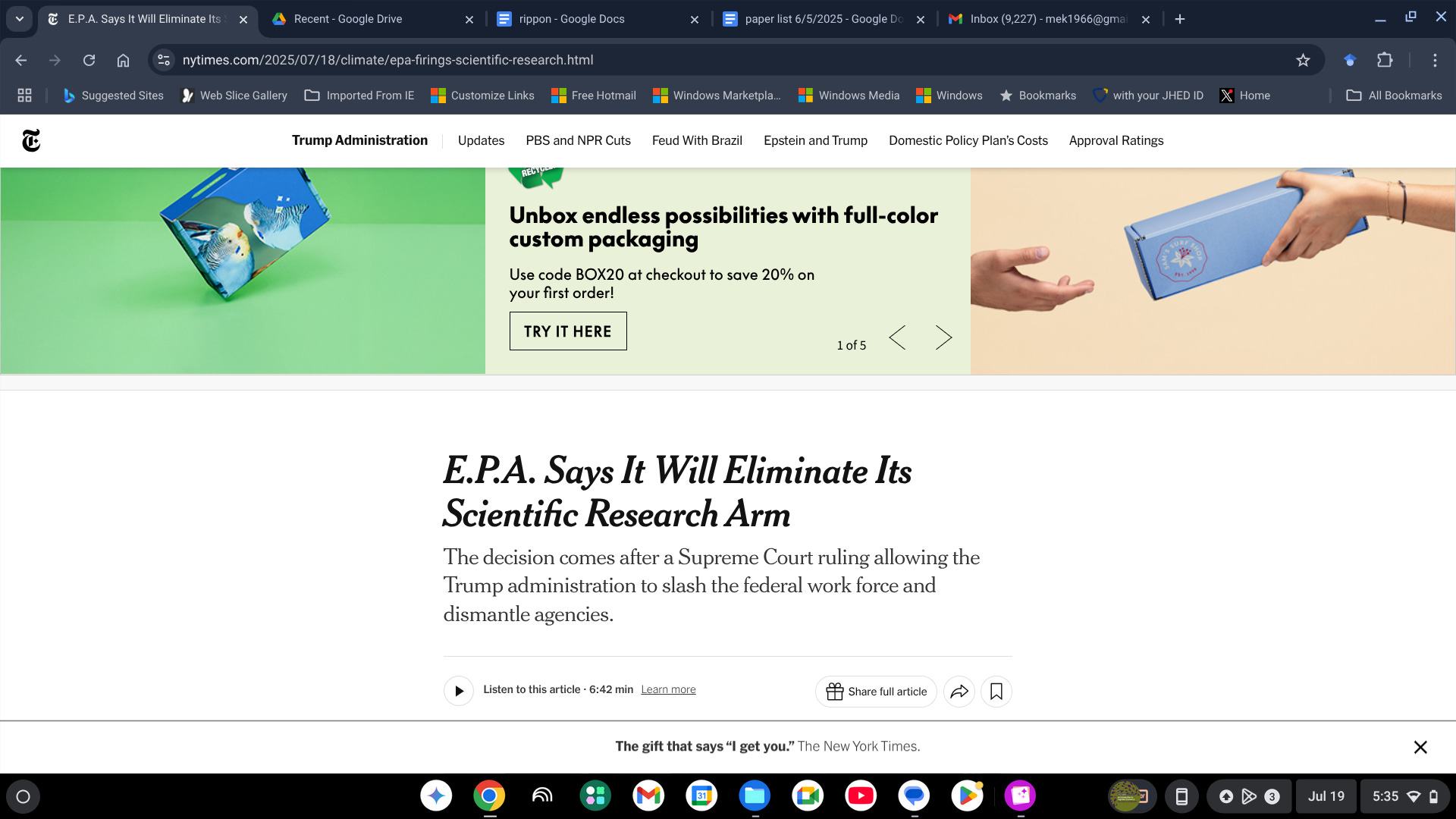Viewport: 1456px width, 819px height.
Task: Go to previous ad carousel slide
Action: tap(897, 337)
